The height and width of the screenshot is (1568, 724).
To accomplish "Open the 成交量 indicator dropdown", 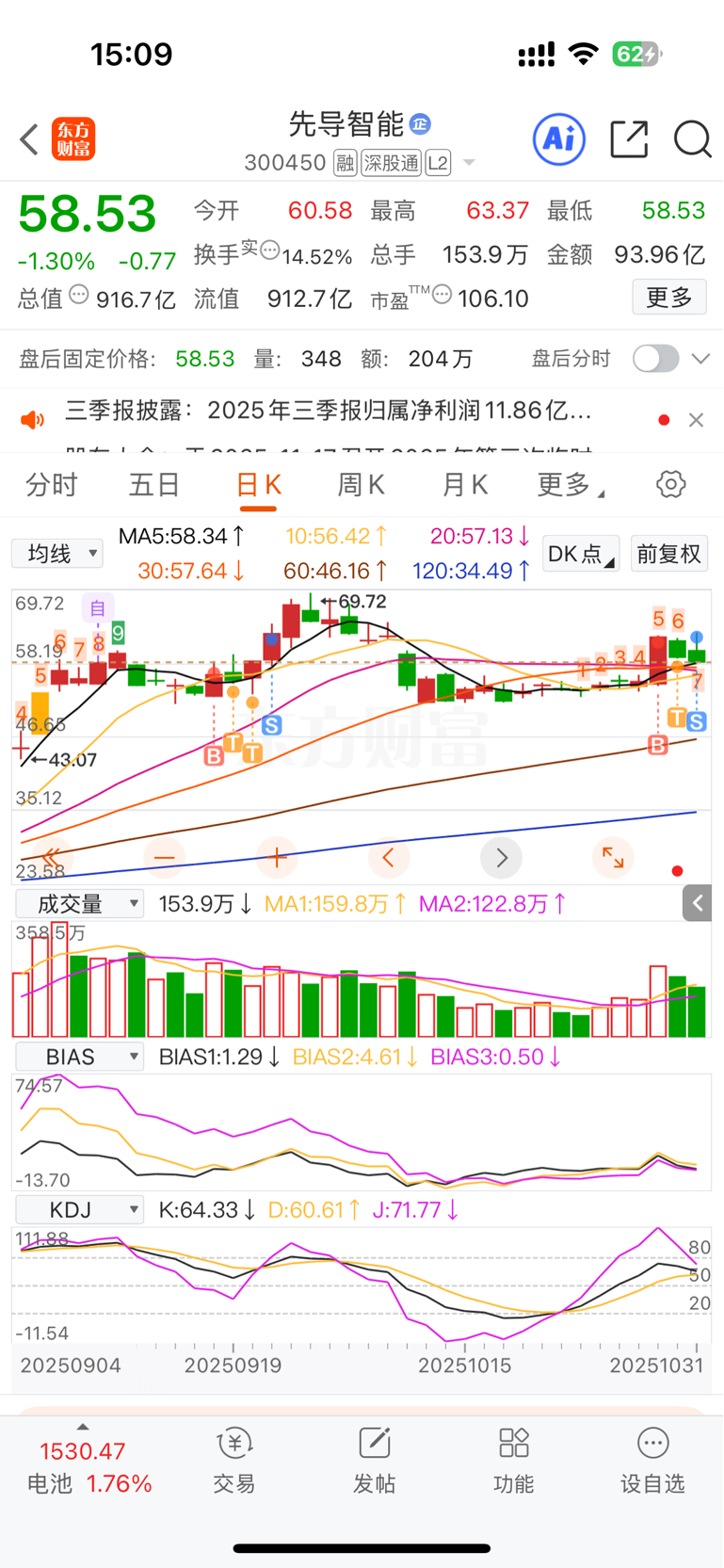I will coord(80,904).
